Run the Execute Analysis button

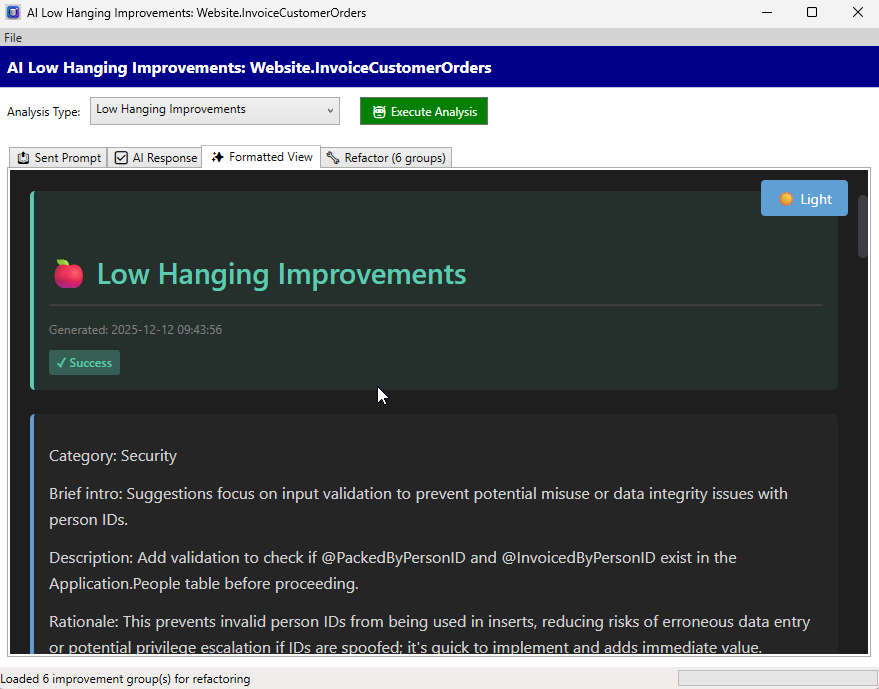tap(423, 112)
